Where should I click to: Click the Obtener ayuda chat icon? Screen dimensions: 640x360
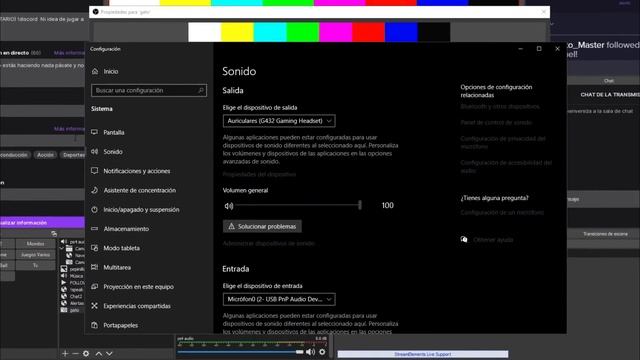click(464, 239)
